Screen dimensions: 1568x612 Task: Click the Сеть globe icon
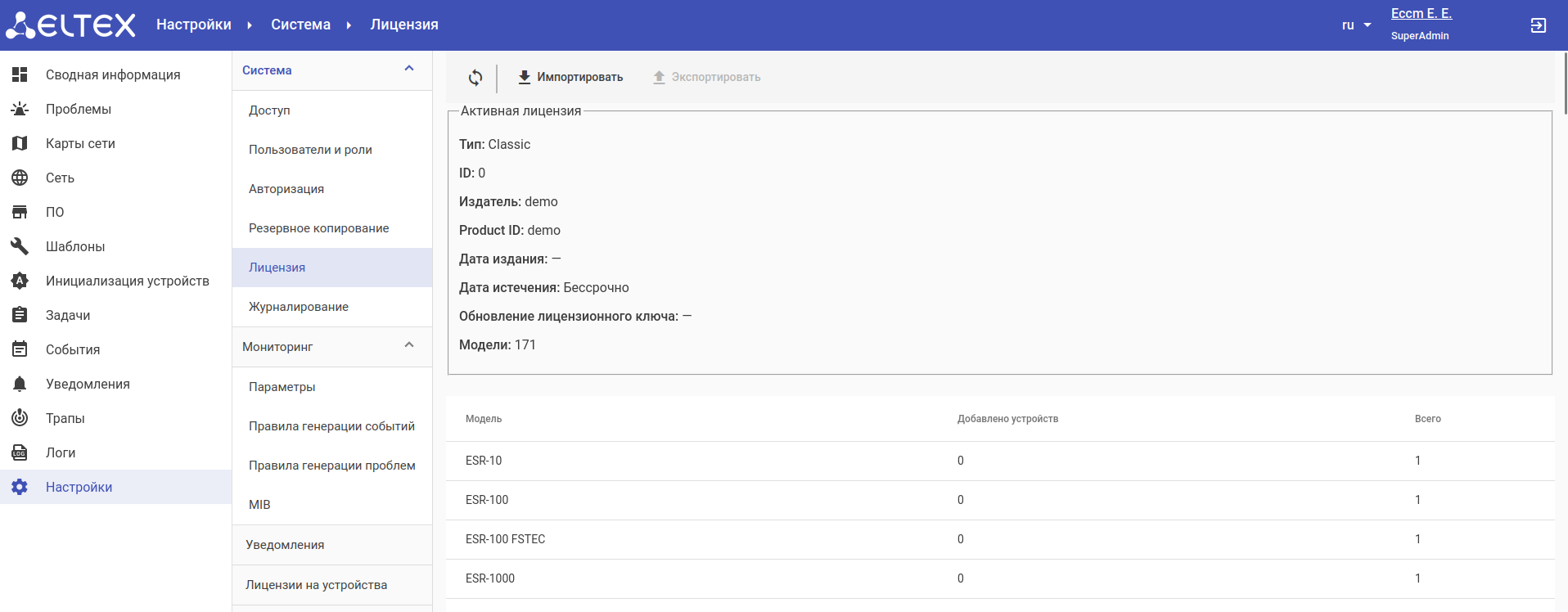click(20, 178)
